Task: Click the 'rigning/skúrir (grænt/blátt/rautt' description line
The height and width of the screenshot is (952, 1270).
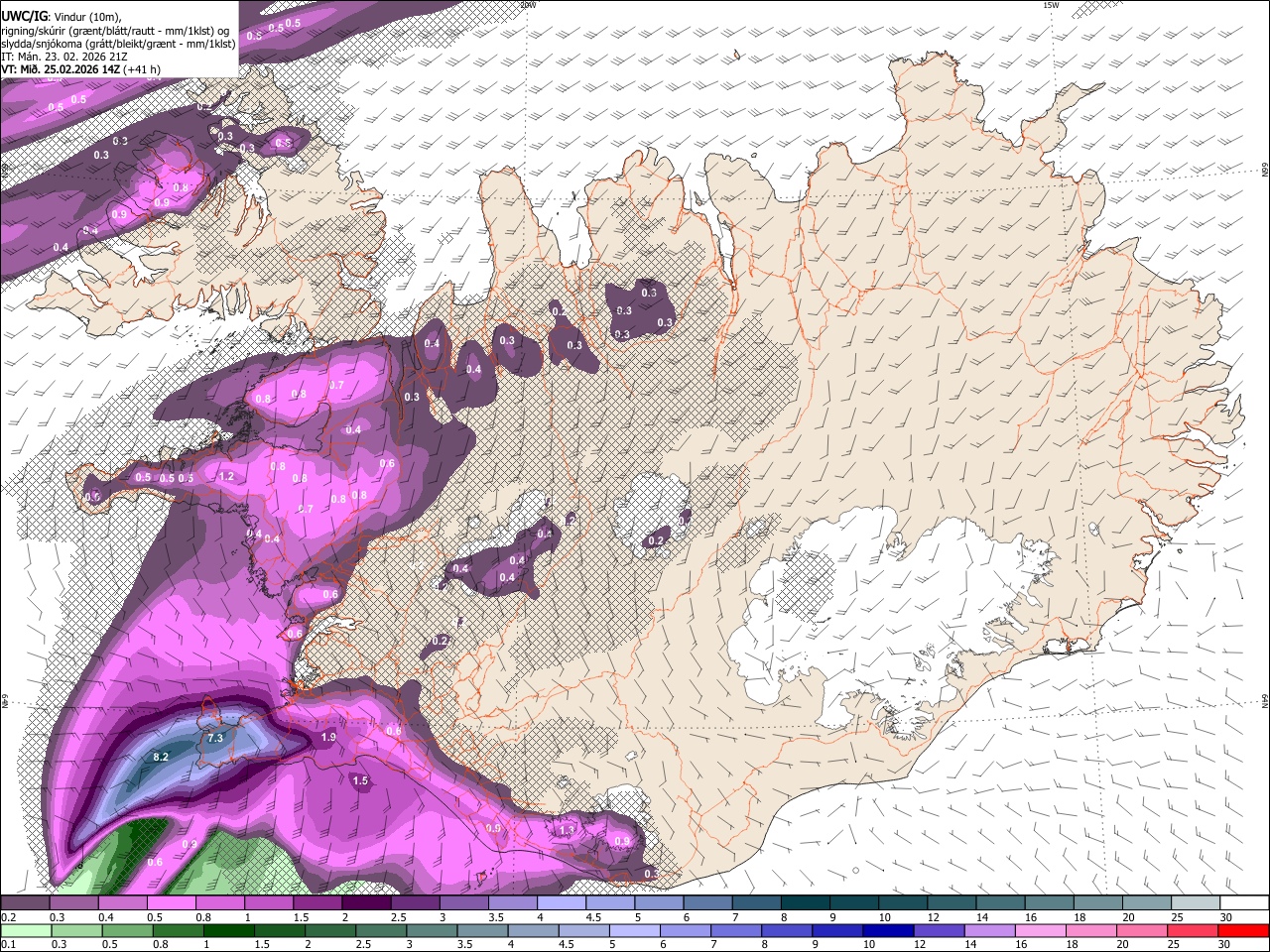Action: [115, 31]
